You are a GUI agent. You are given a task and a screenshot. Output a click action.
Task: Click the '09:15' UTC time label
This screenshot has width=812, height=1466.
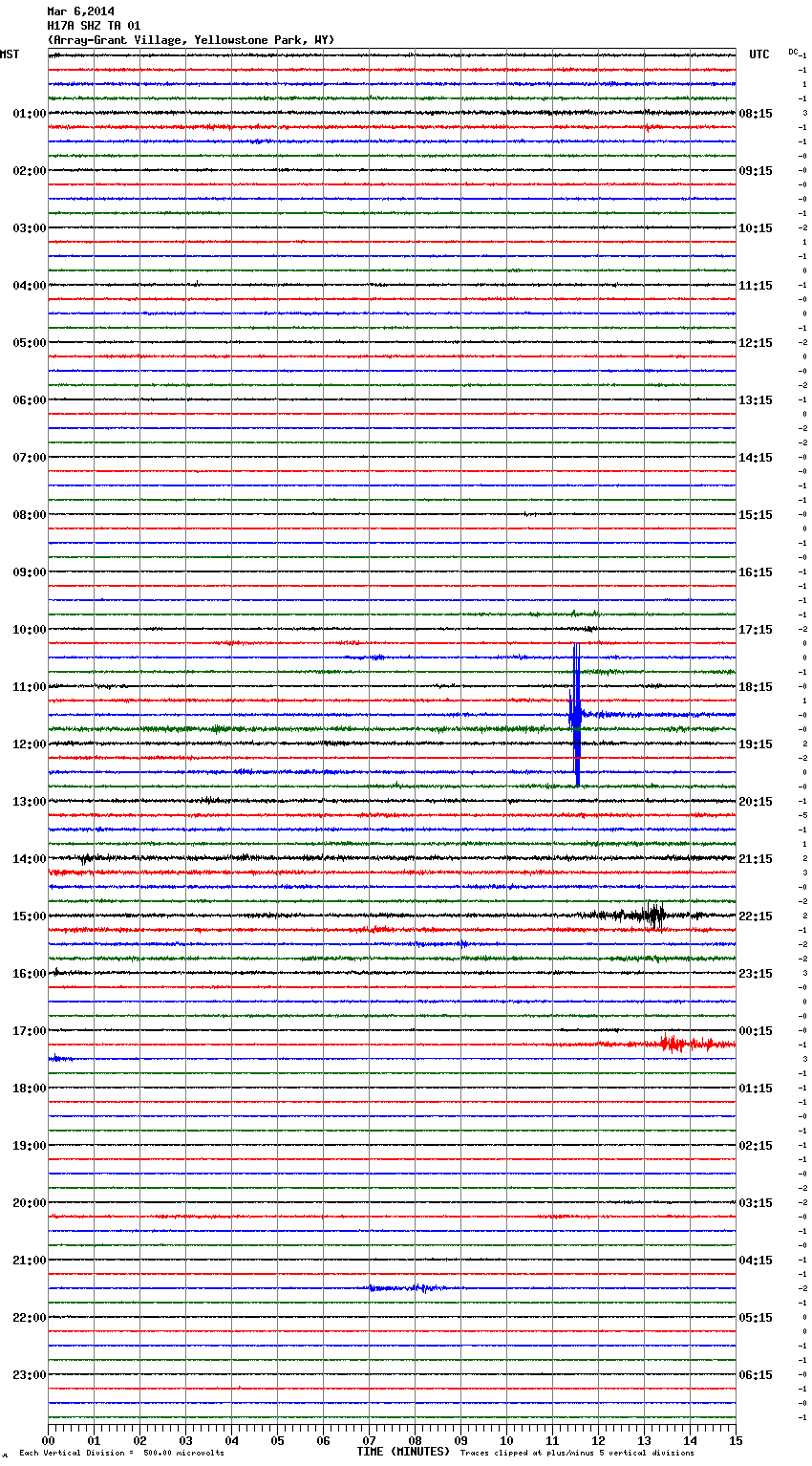click(756, 171)
